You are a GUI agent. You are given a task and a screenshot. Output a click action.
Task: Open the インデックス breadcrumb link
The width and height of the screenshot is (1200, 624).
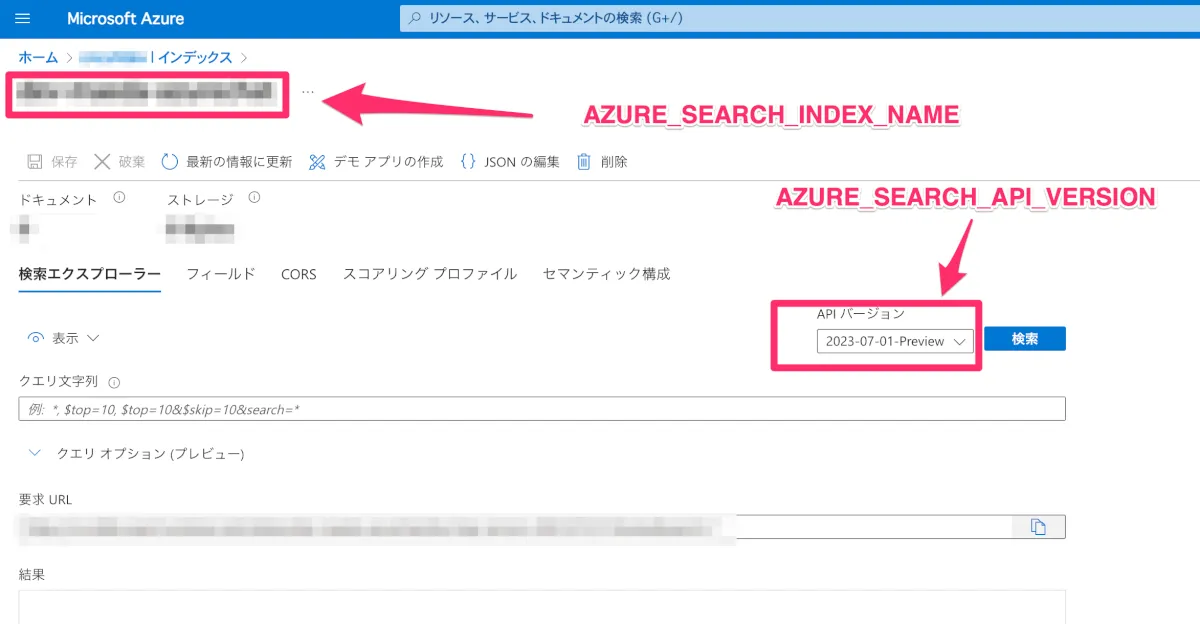(195, 57)
